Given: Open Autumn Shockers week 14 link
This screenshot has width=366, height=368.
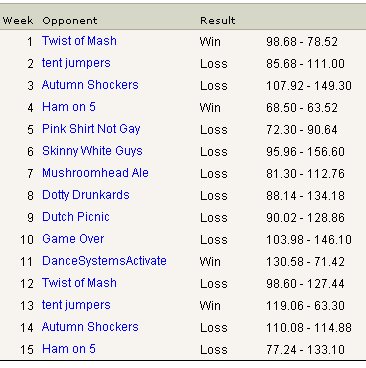Looking at the screenshot, I should [90, 327].
